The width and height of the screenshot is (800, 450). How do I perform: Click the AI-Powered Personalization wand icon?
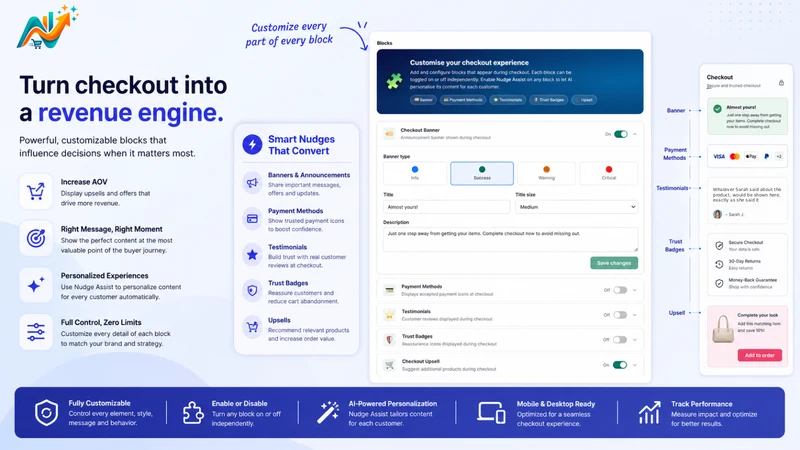328,412
